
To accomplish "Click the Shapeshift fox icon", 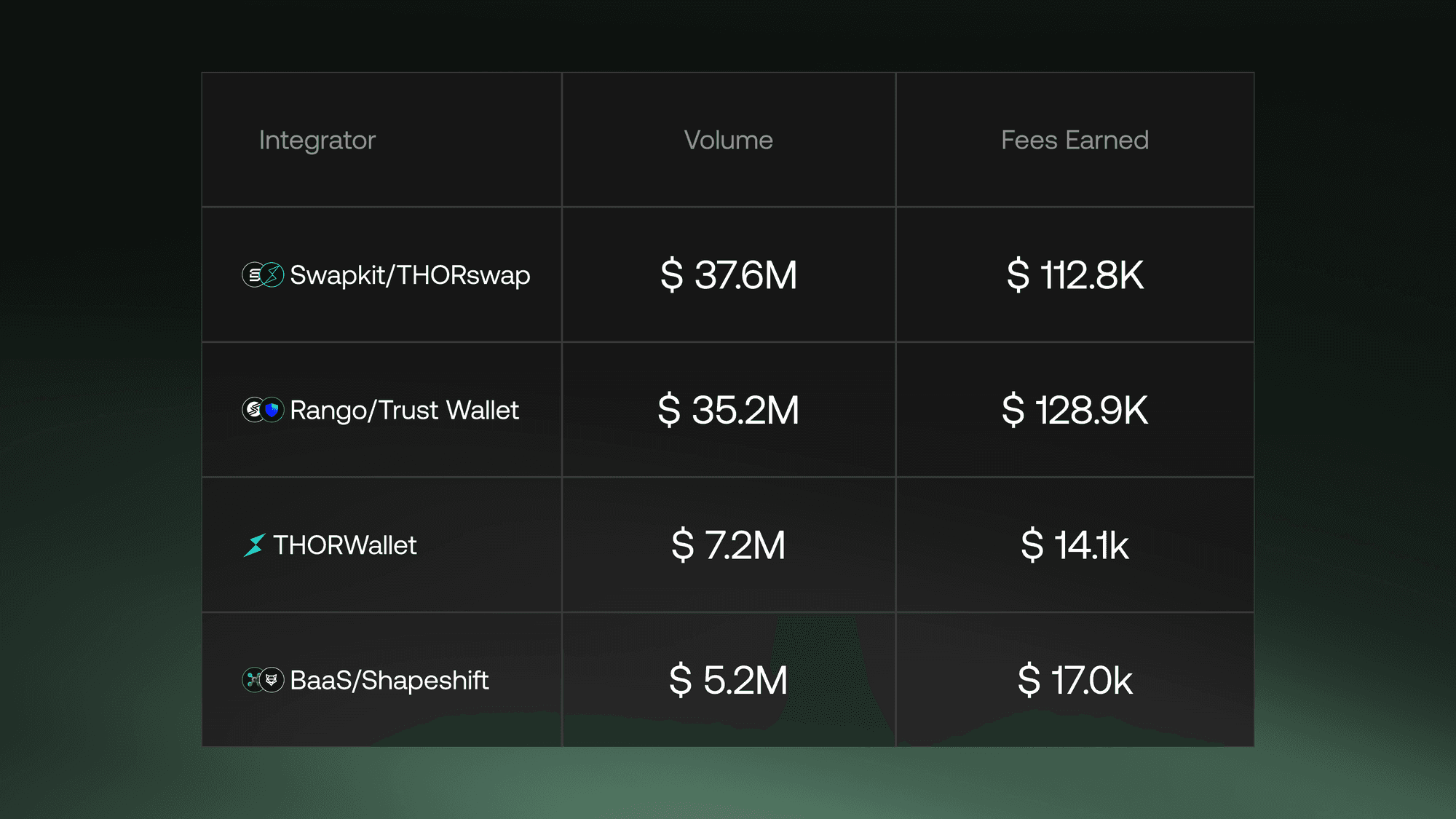I will tap(272, 680).
